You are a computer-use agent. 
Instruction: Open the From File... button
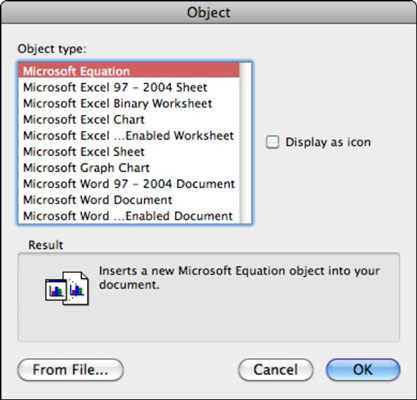click(70, 370)
